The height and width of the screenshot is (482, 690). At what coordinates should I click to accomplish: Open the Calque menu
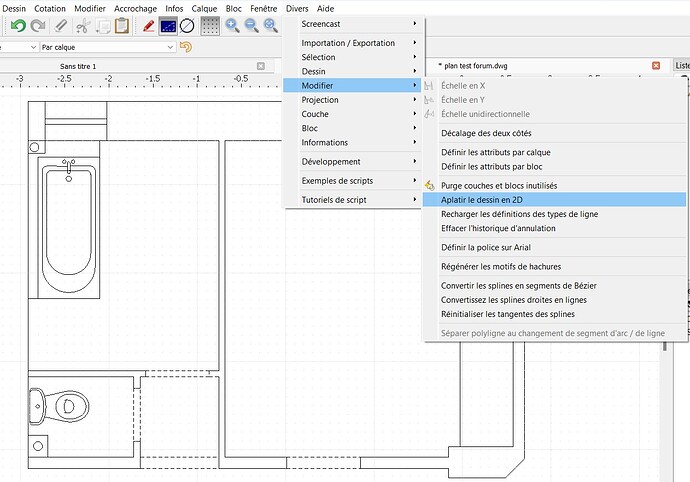[204, 8]
